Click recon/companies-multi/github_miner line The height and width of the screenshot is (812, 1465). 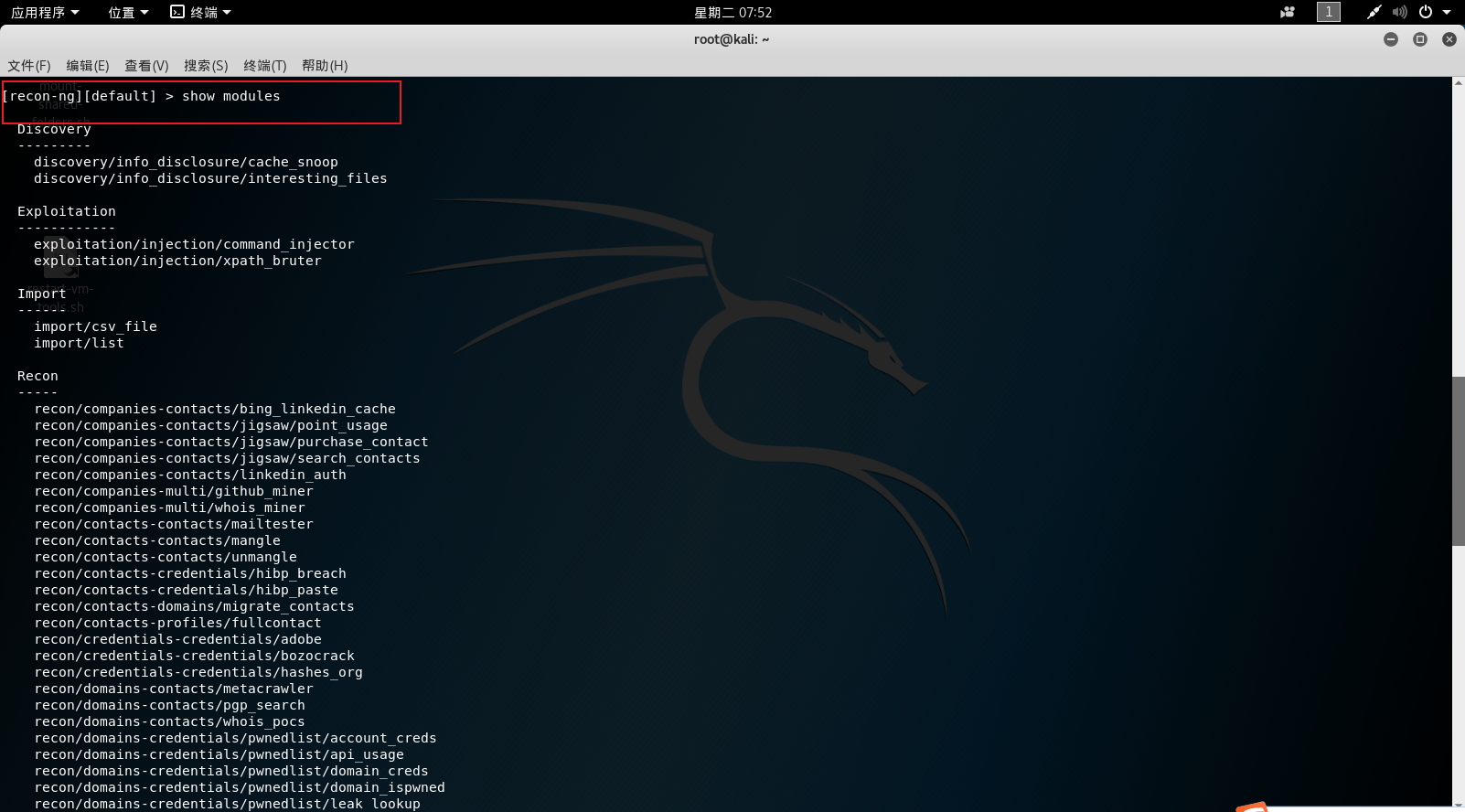click(x=174, y=491)
